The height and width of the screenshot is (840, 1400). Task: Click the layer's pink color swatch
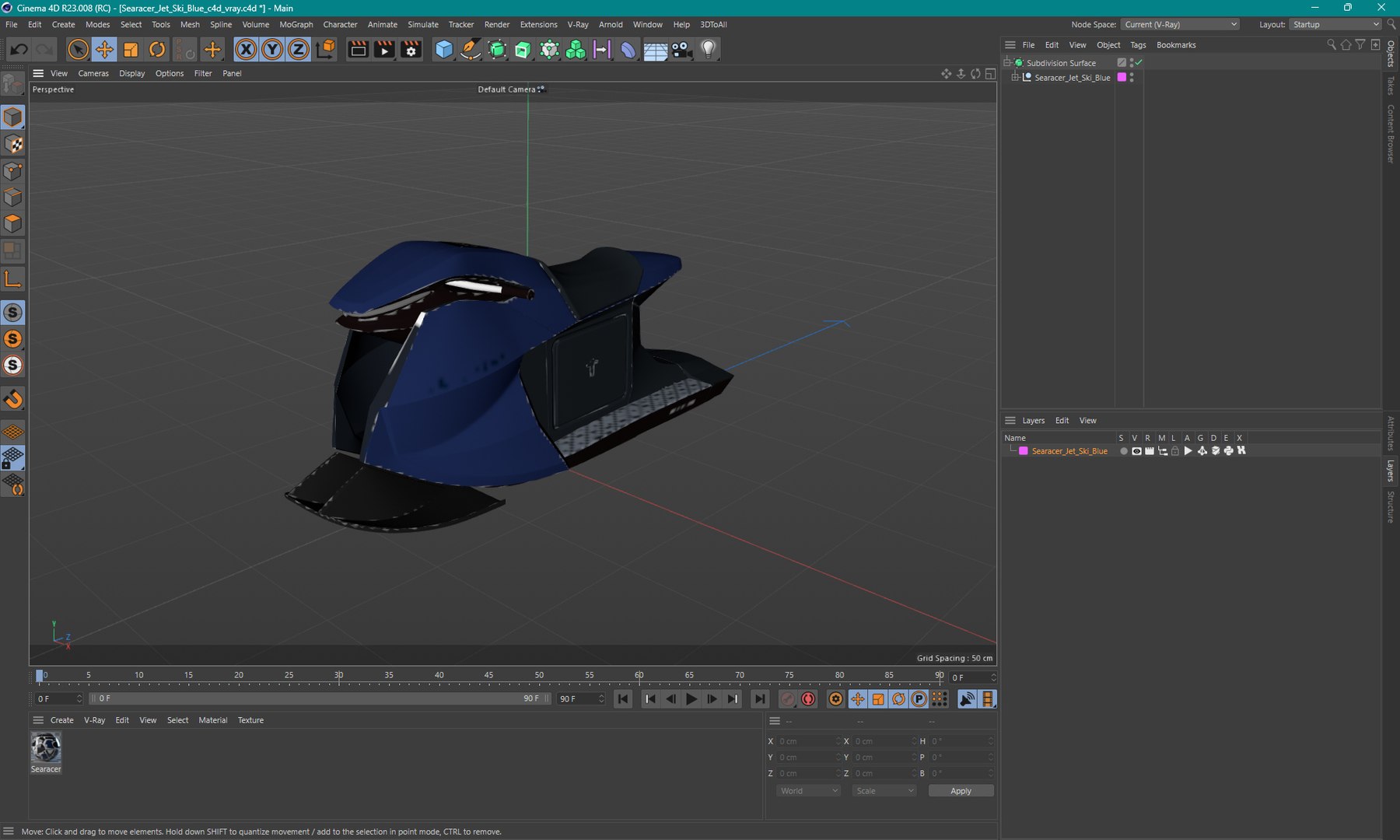[x=1024, y=451]
